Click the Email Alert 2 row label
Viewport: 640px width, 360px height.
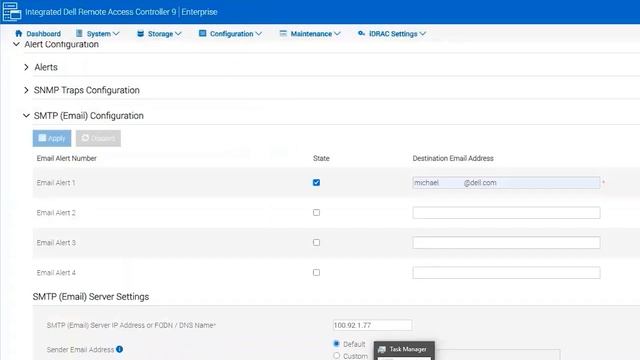click(x=56, y=213)
